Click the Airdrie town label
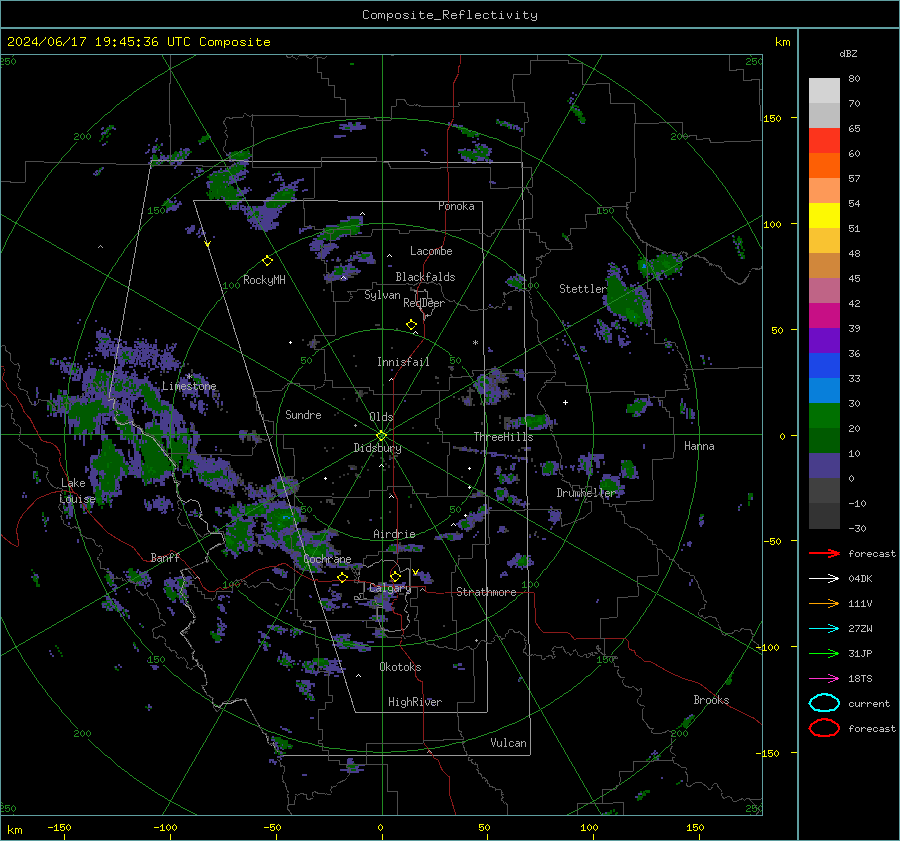 point(394,534)
